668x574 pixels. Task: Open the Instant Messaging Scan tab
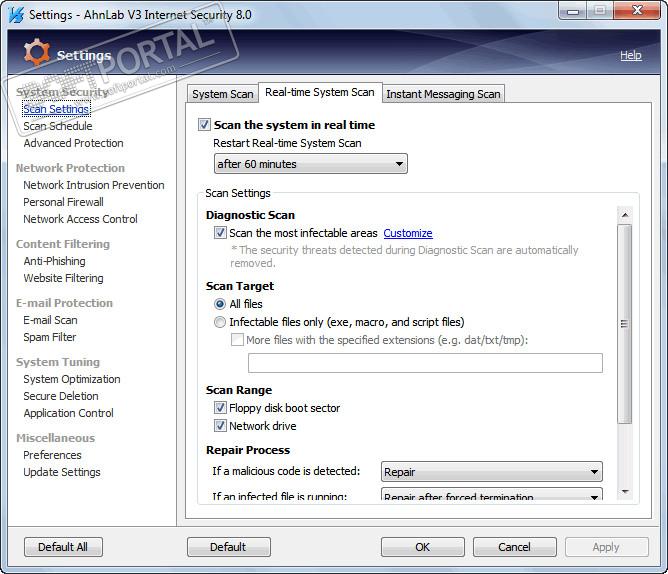point(443,94)
